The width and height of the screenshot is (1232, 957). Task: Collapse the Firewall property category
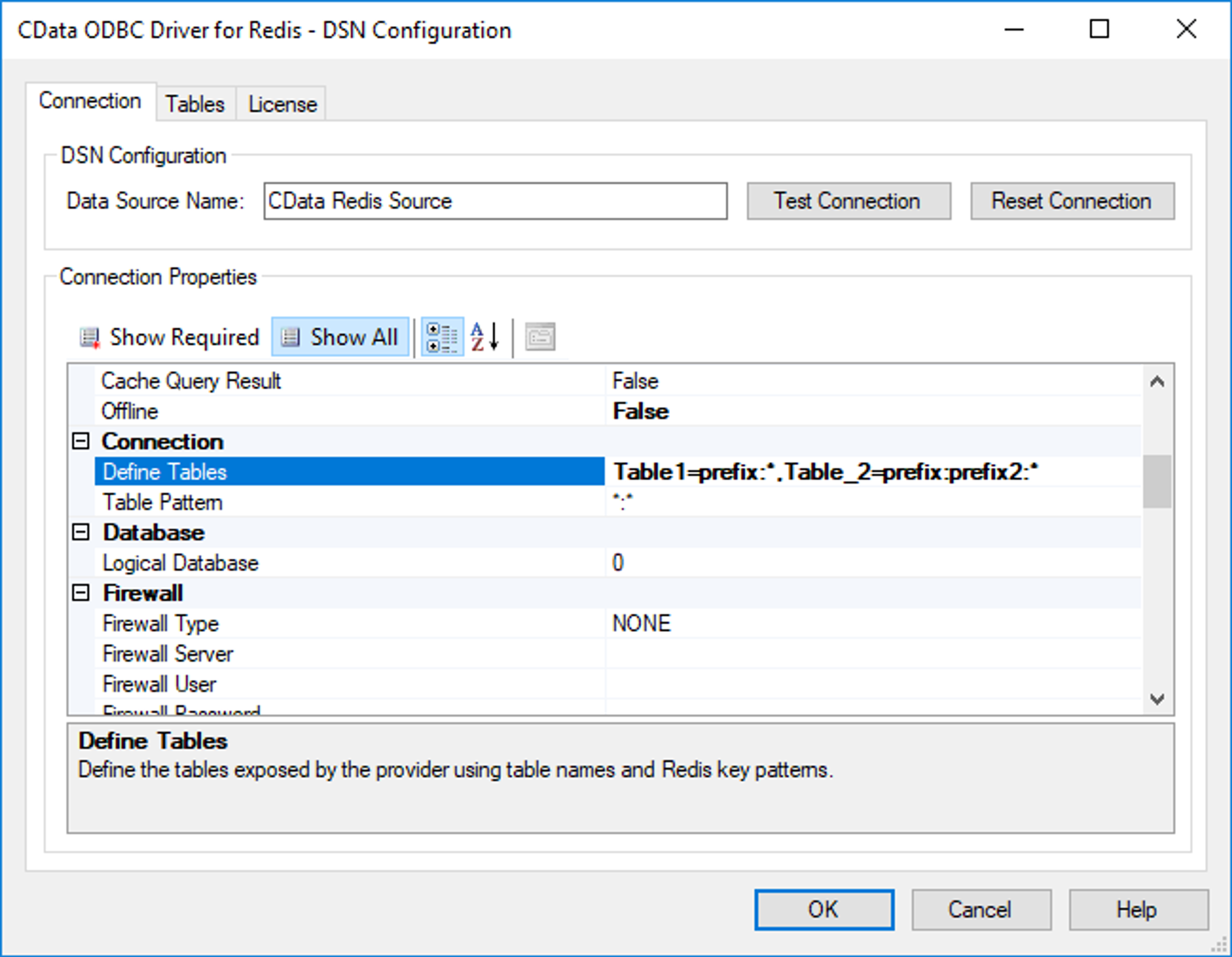click(81, 593)
